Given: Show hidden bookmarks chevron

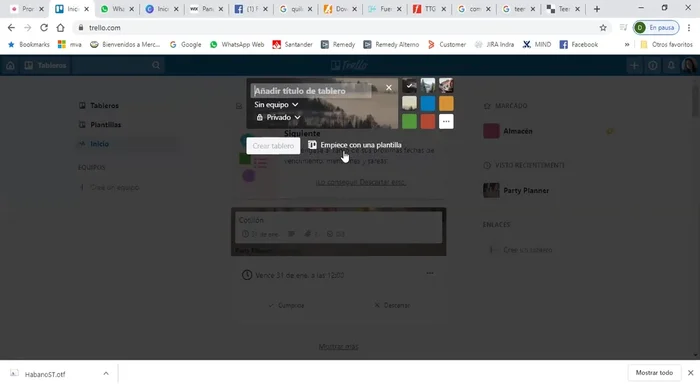Looking at the screenshot, I should click(627, 45).
